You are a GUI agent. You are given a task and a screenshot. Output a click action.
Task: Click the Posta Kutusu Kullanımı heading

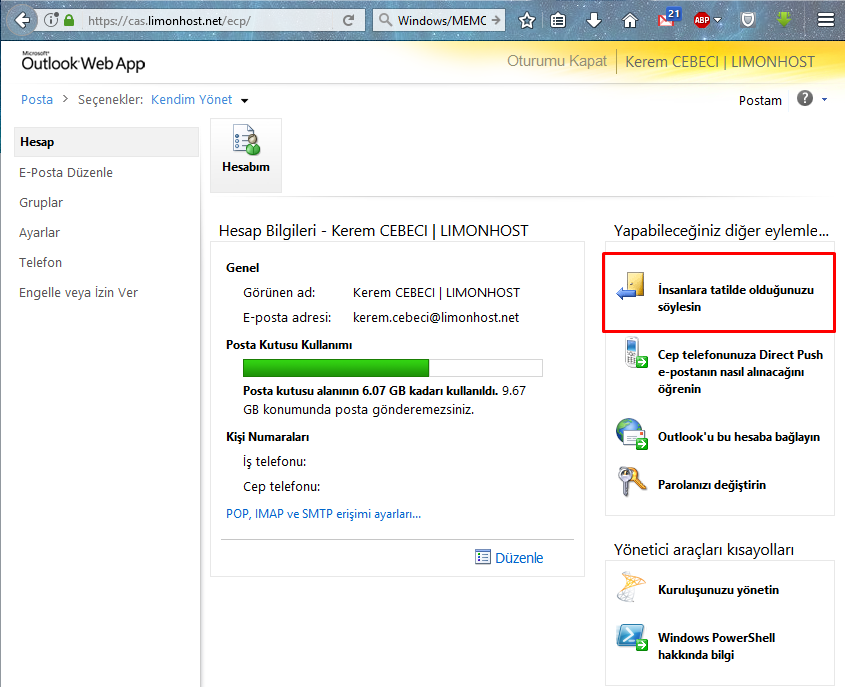(289, 345)
